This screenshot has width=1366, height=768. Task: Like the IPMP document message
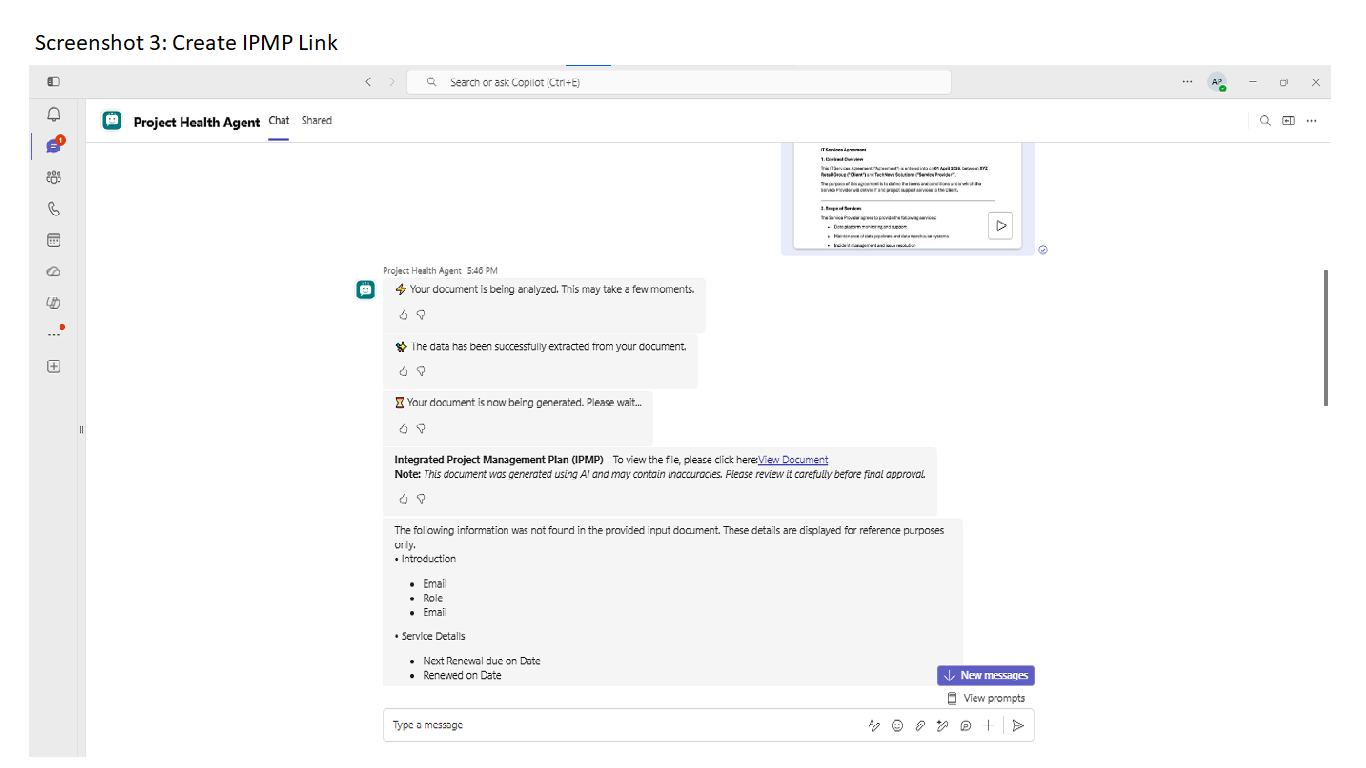pyautogui.click(x=403, y=498)
